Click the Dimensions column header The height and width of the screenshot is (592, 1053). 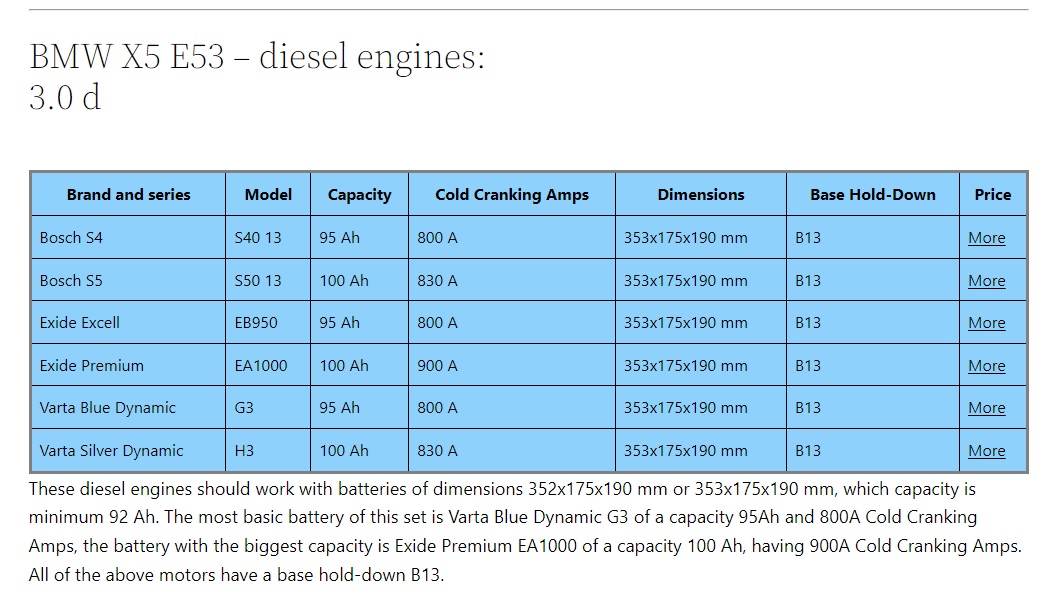point(700,195)
